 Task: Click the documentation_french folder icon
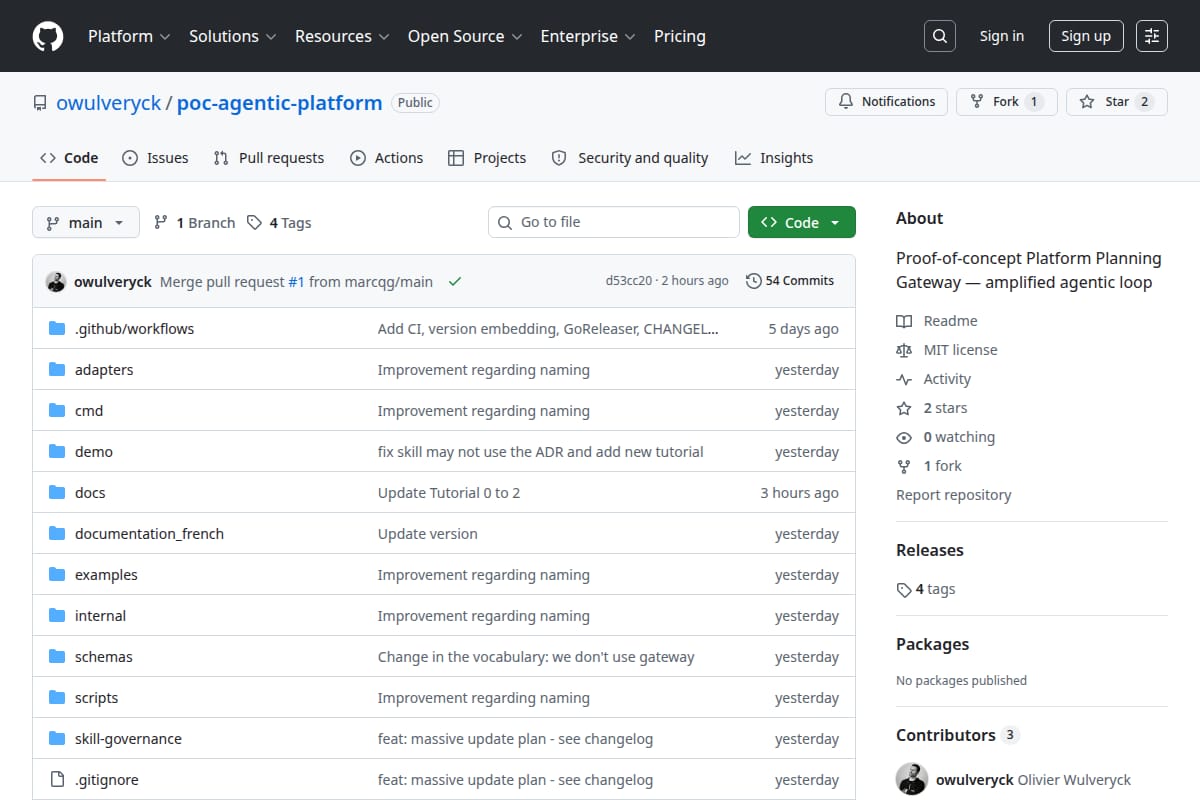pyautogui.click(x=57, y=534)
